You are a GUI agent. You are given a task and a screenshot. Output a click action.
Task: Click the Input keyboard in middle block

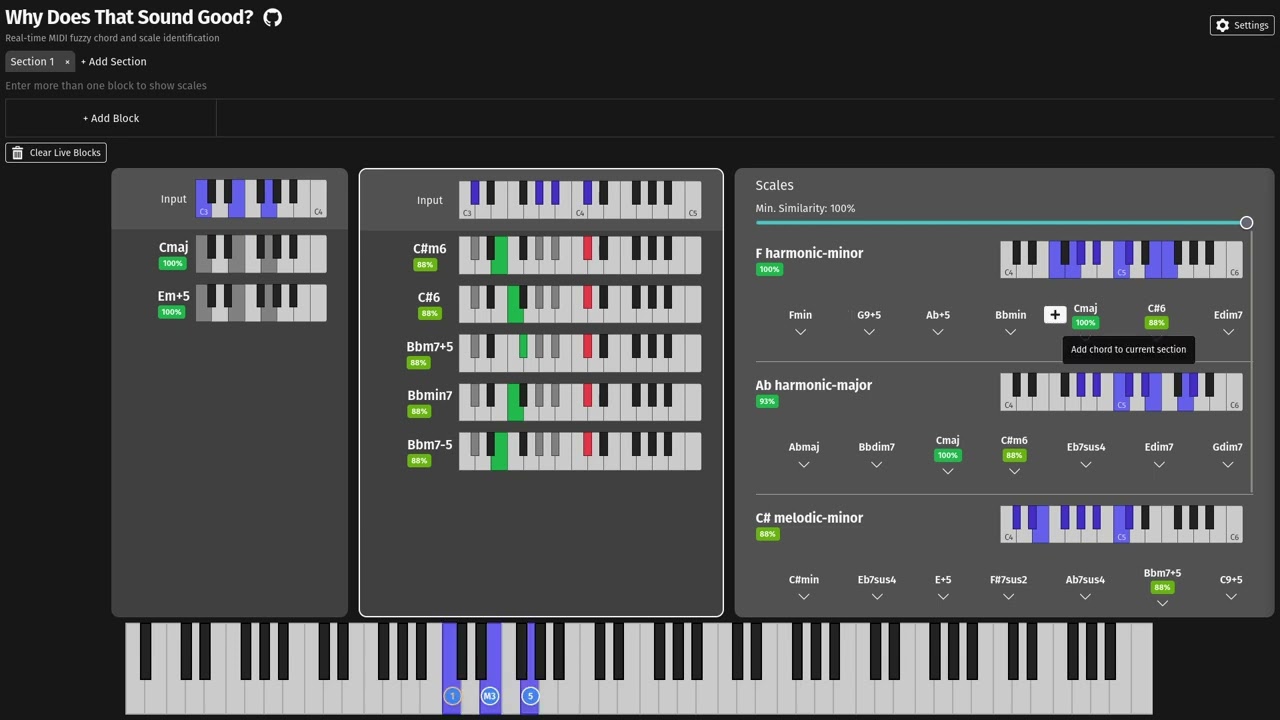coord(580,199)
